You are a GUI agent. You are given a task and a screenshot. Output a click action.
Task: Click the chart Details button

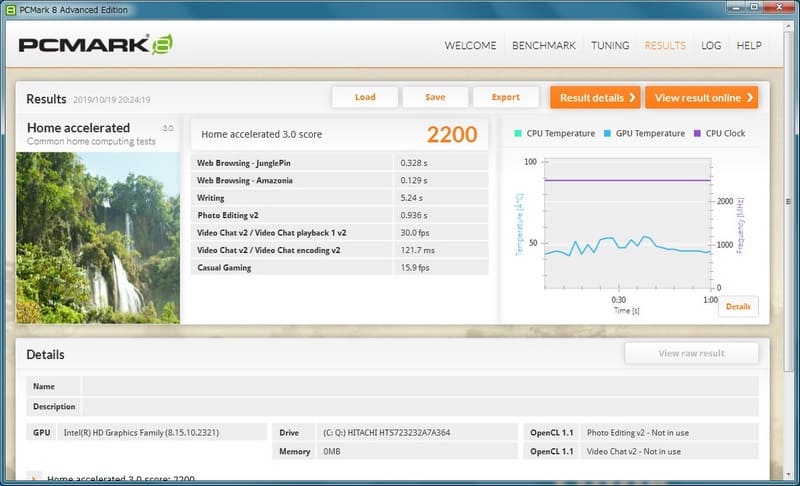point(738,306)
